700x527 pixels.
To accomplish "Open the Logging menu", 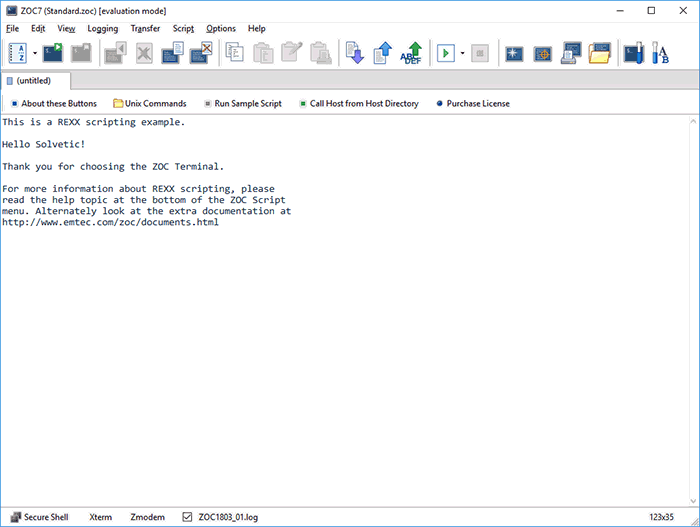I will pyautogui.click(x=103, y=29).
